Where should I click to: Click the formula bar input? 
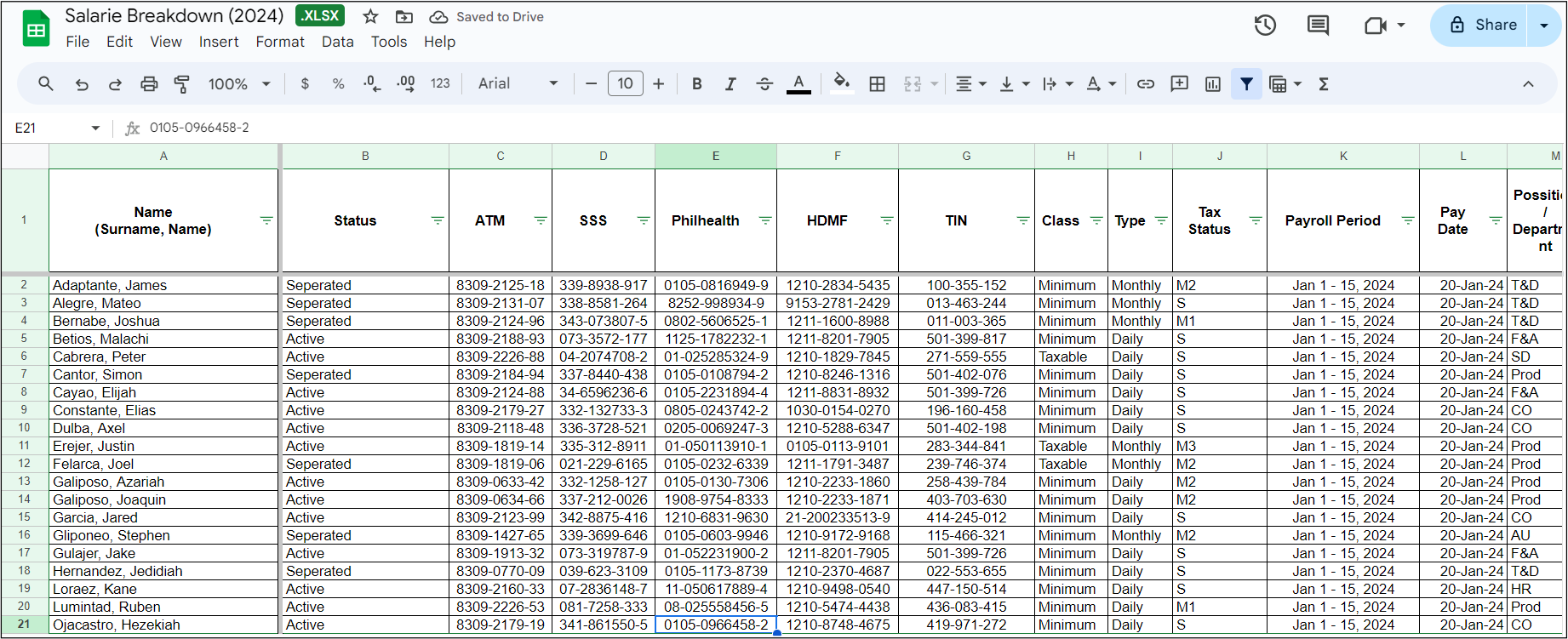pos(851,128)
